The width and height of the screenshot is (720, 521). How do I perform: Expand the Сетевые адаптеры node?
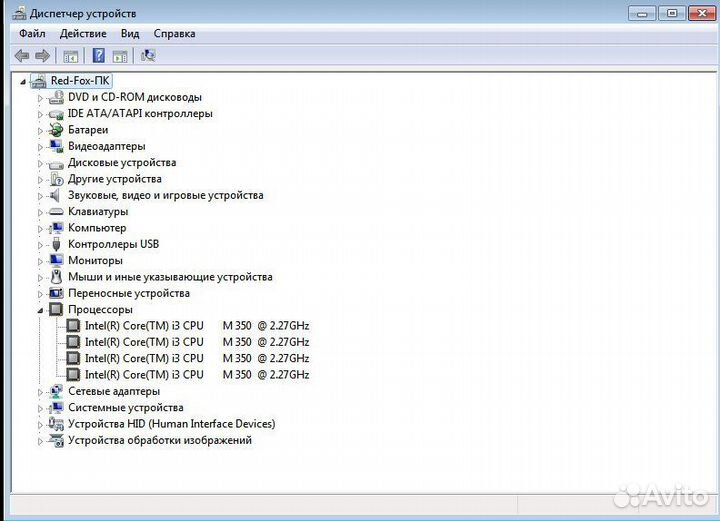coord(41,392)
